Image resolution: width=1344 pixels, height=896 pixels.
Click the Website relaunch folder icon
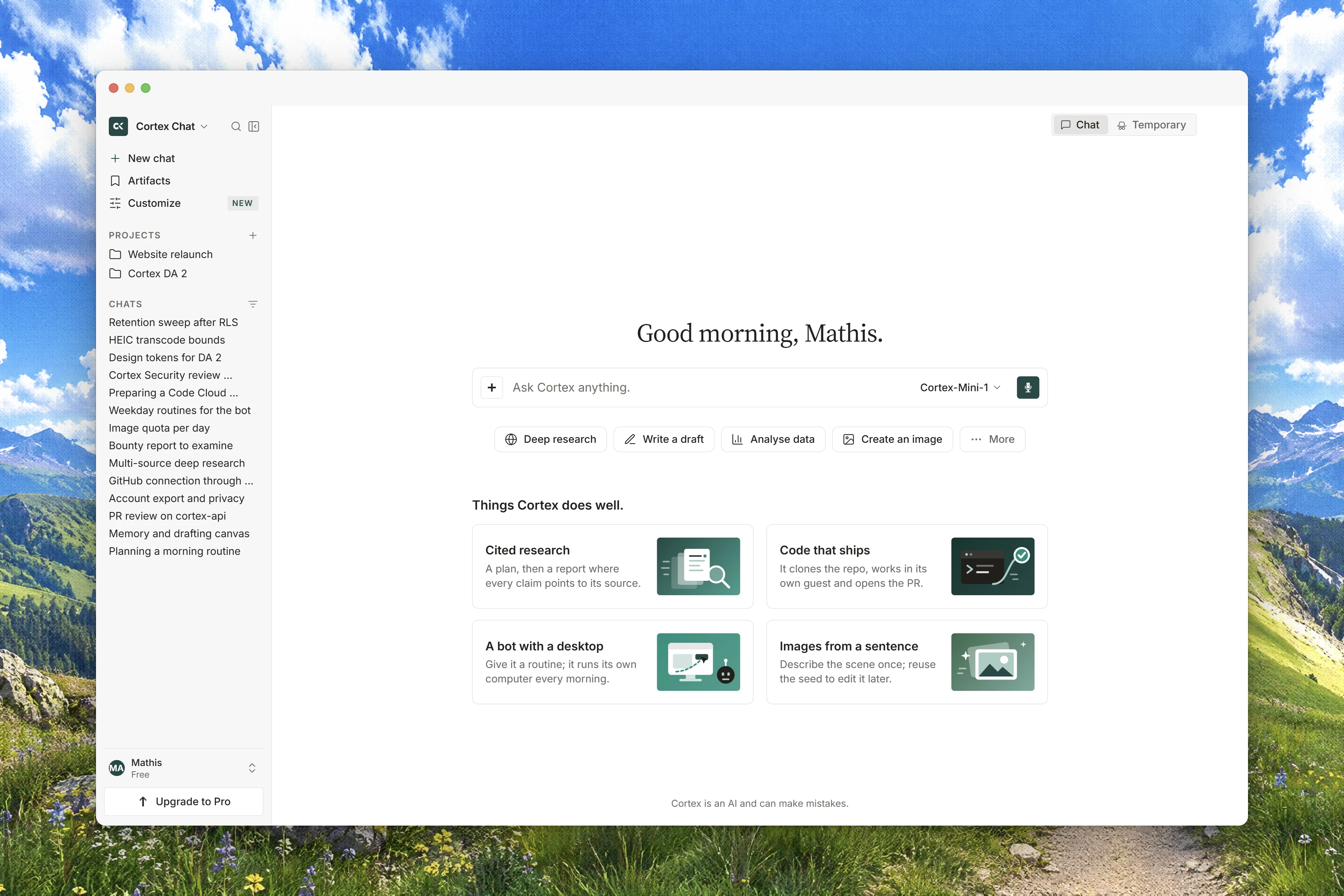[x=115, y=254]
